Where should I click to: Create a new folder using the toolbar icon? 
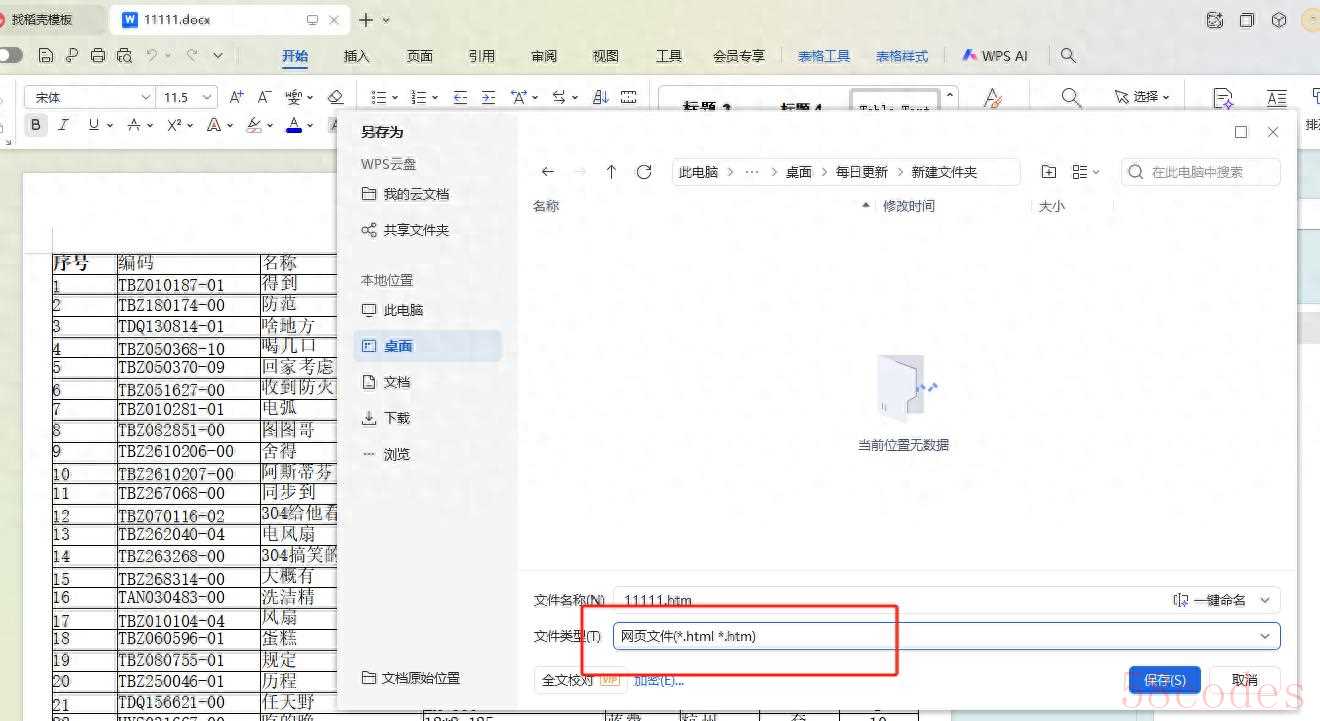(1048, 172)
